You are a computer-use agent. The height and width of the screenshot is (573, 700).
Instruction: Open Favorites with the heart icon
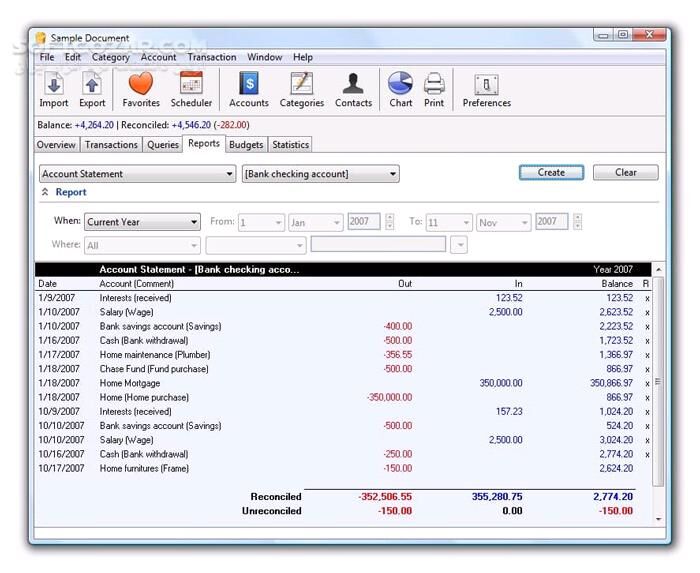(x=141, y=89)
